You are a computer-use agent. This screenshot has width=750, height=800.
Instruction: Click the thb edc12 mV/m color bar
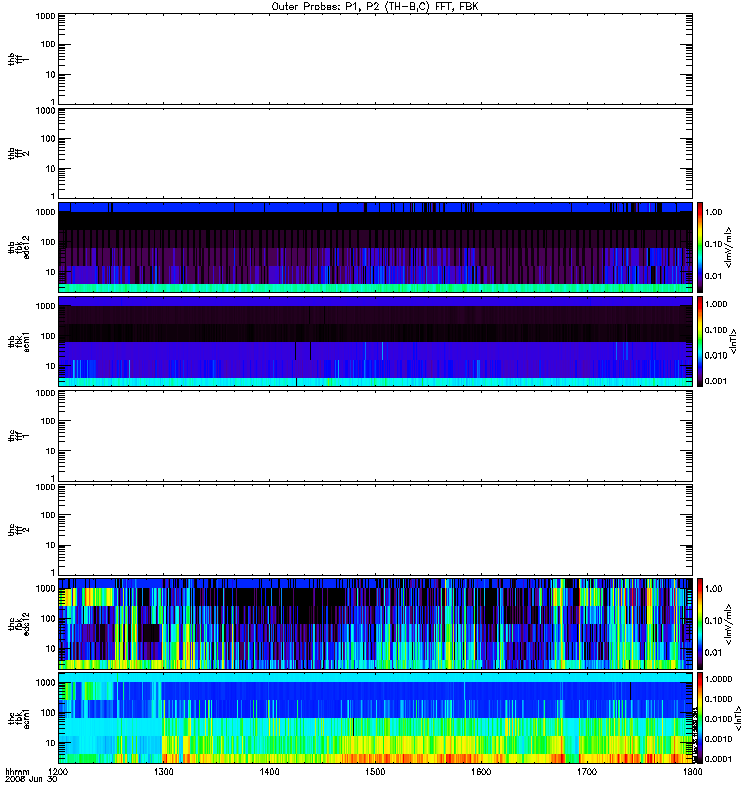point(700,247)
